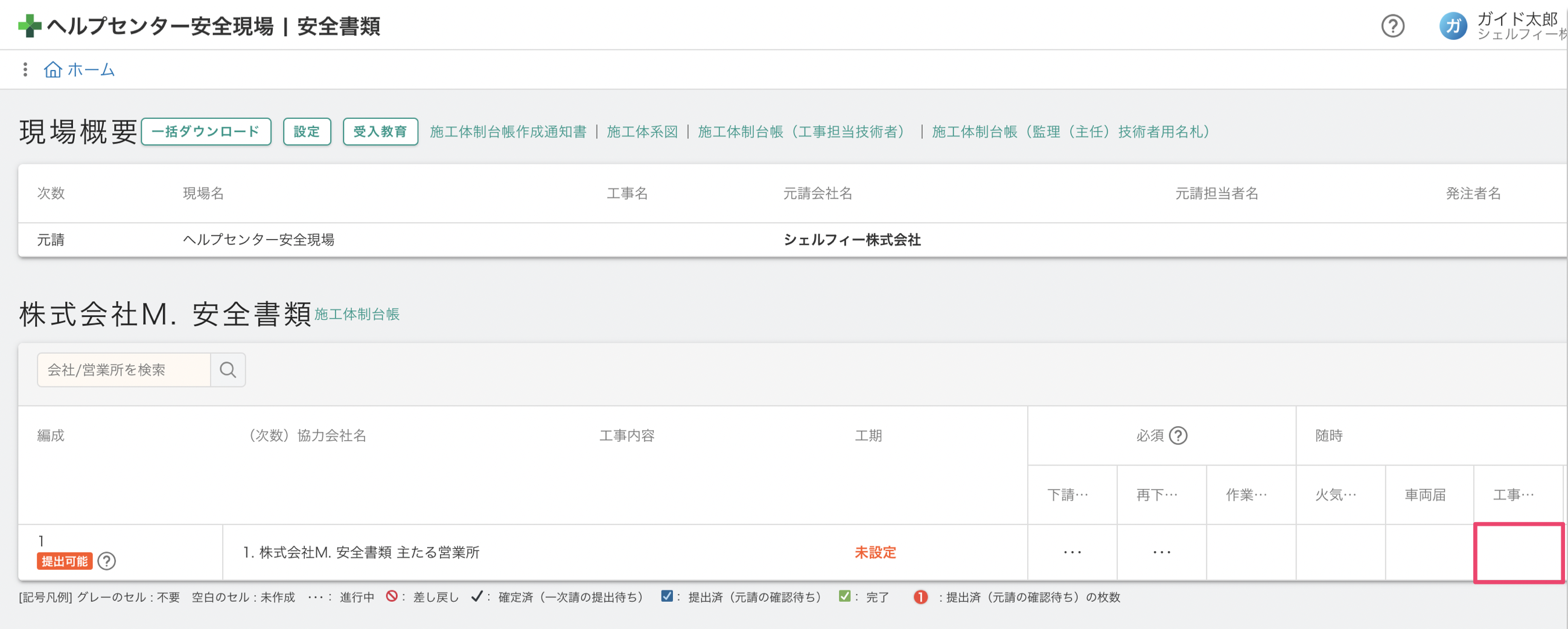1568x629 pixels.
Task: Click the 受入教育 button
Action: click(380, 132)
